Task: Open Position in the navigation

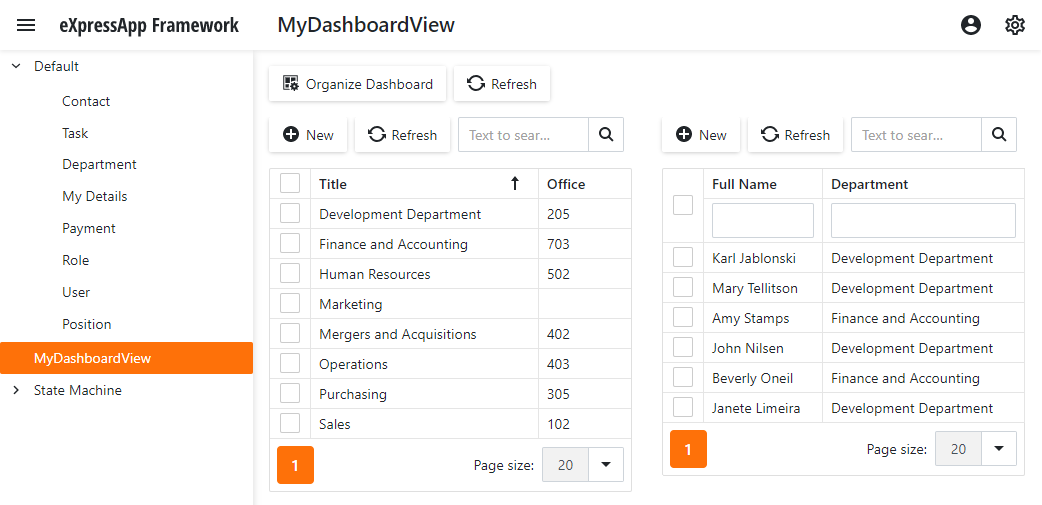Action: [86, 324]
